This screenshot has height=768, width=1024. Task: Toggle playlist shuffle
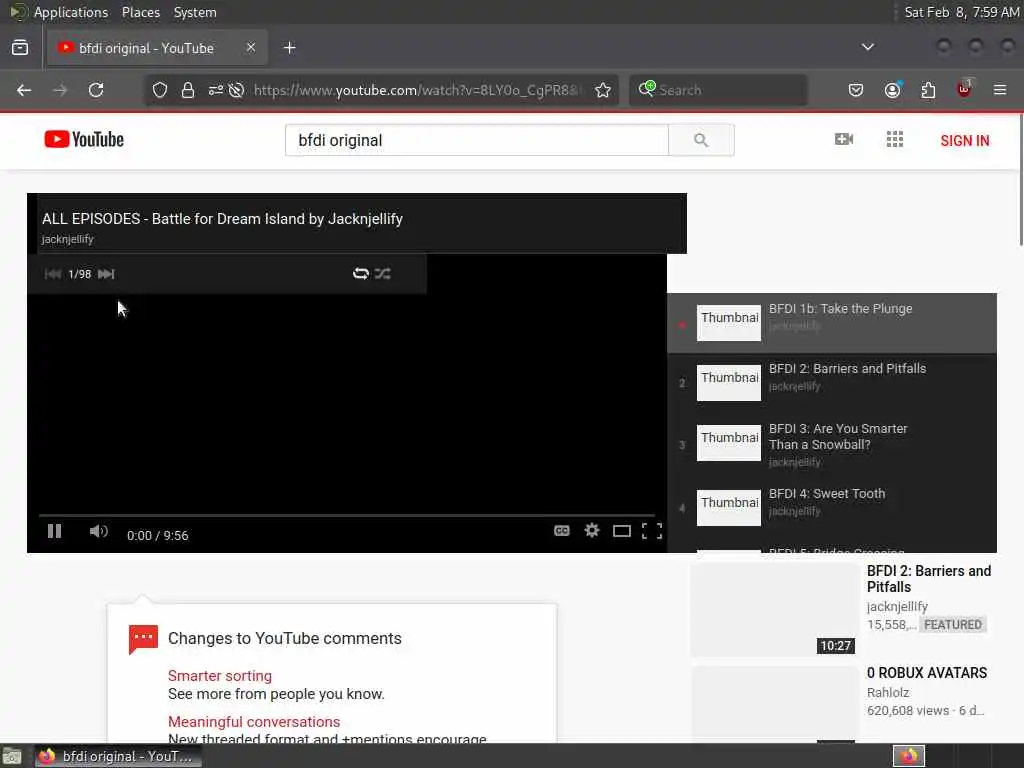[383, 274]
